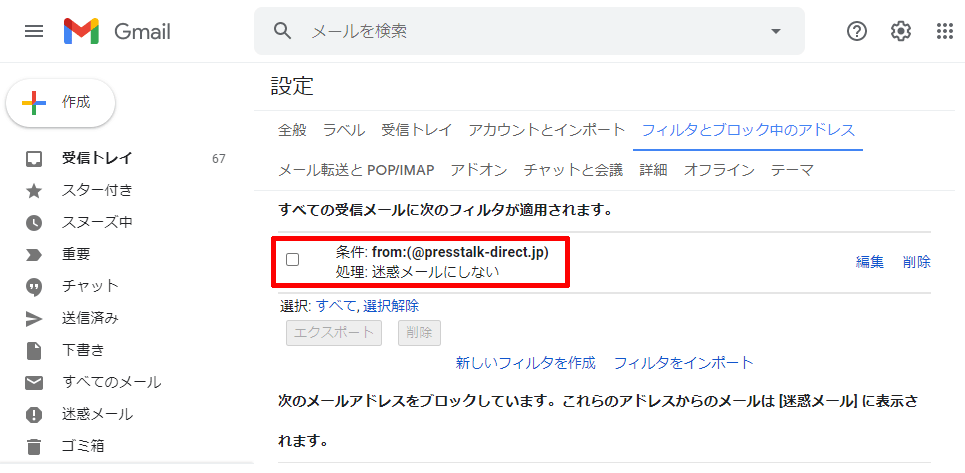Click the 処理: 迷惑メールにしない text

tap(417, 272)
